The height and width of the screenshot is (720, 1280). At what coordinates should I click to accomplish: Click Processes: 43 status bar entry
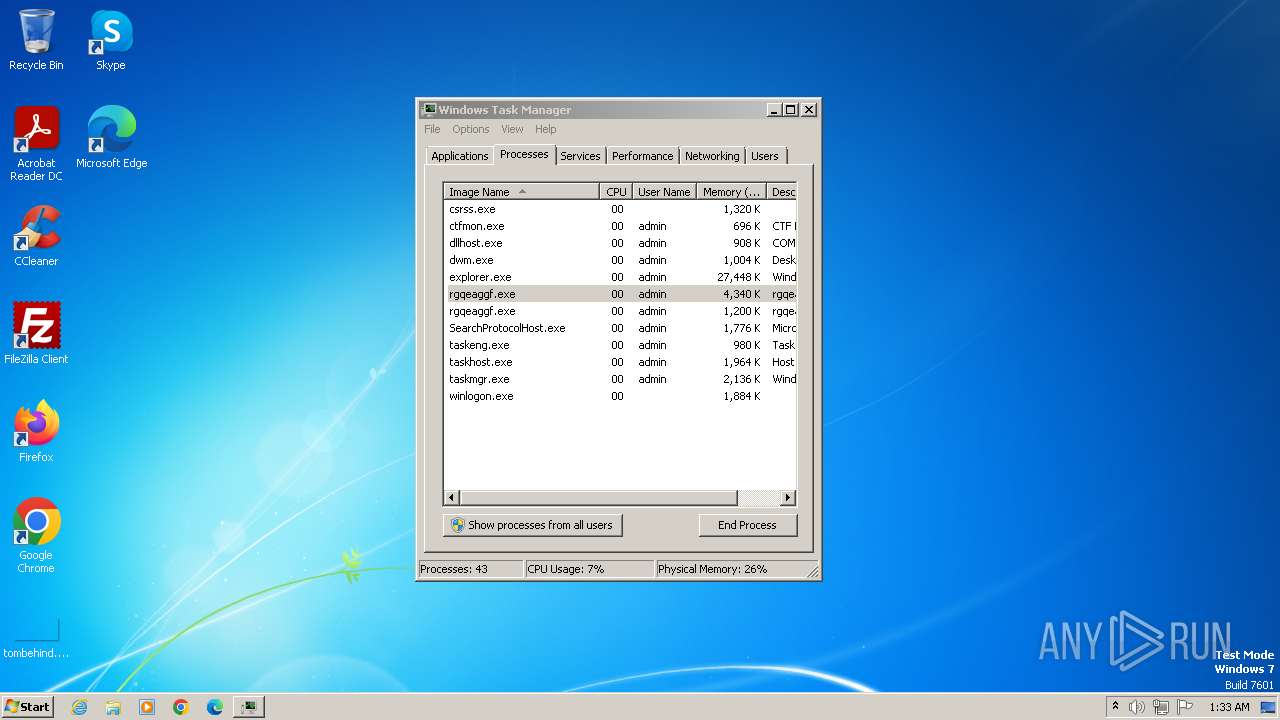(x=470, y=569)
